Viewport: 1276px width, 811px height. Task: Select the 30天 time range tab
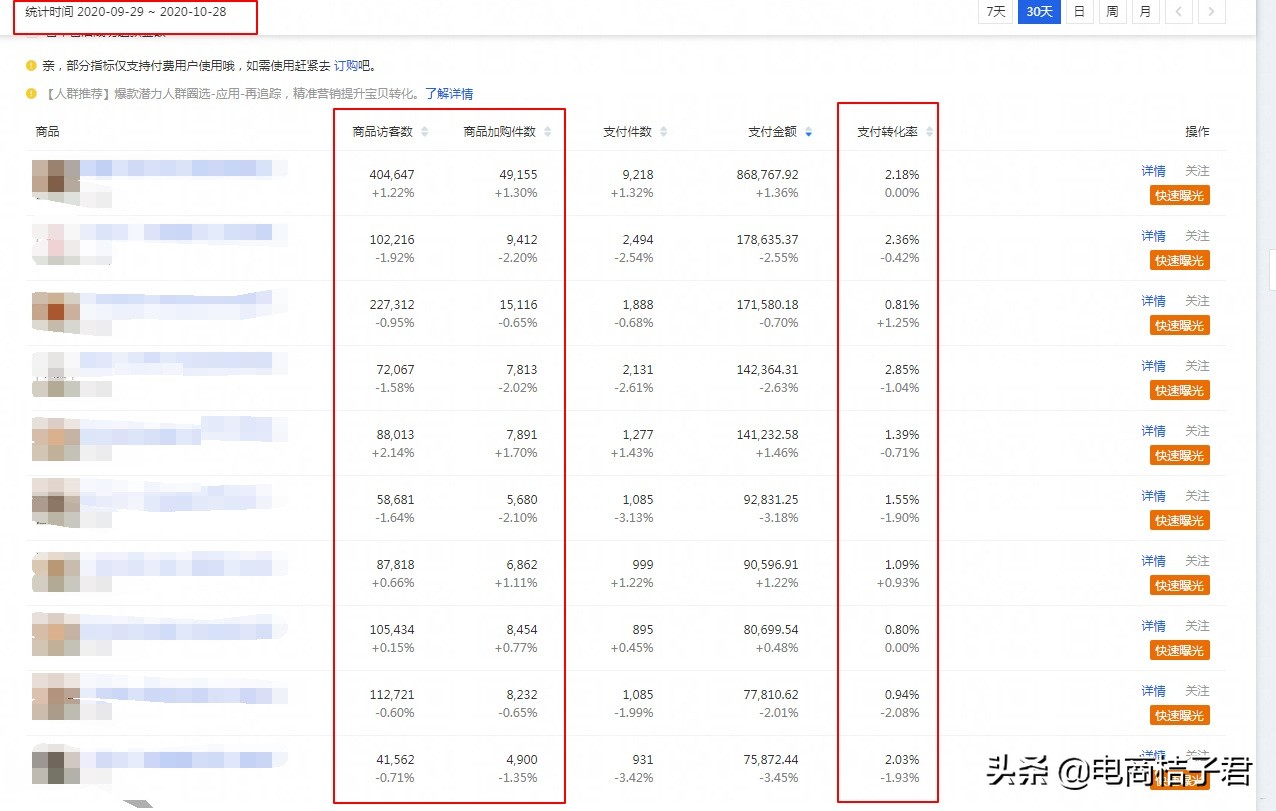(1039, 12)
